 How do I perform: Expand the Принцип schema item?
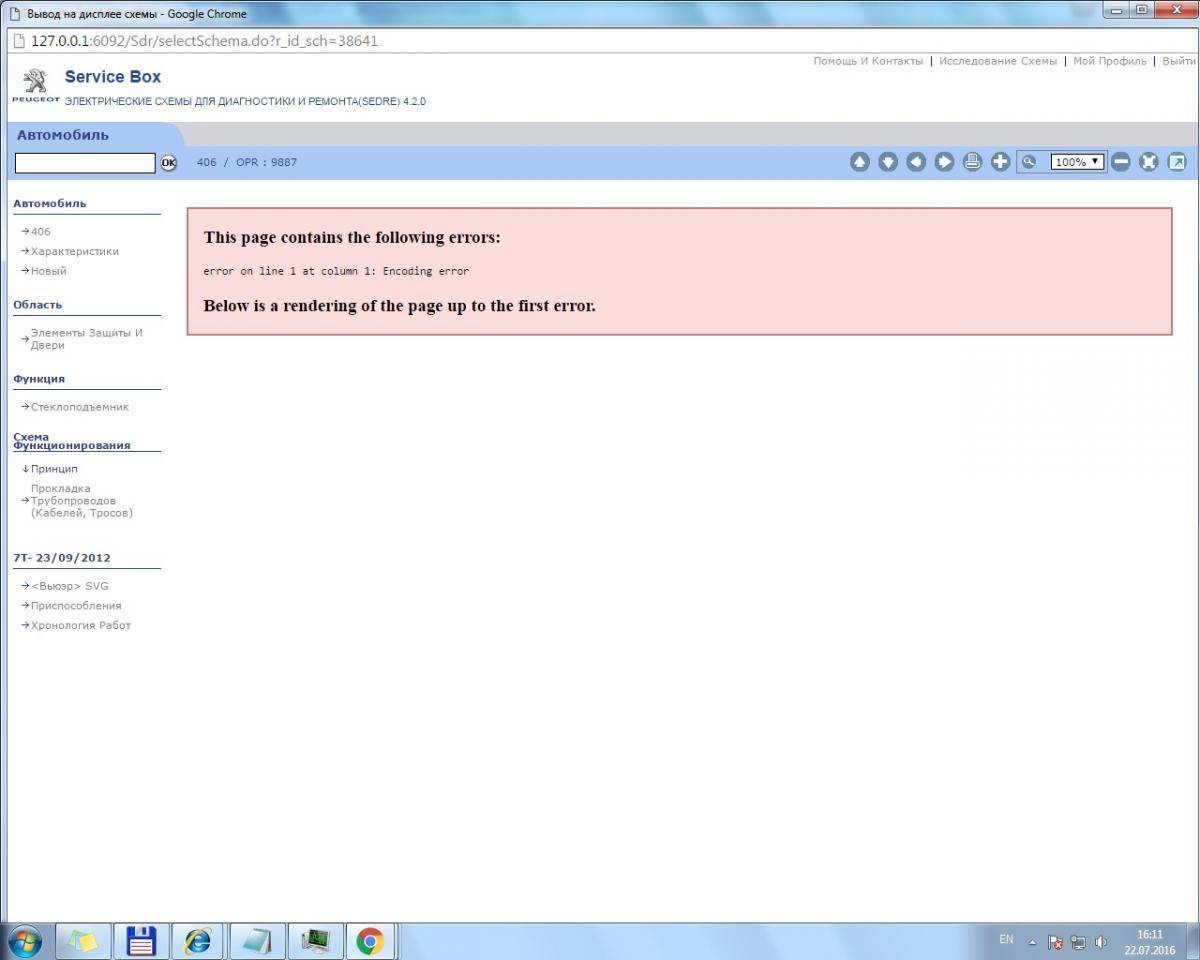[54, 469]
